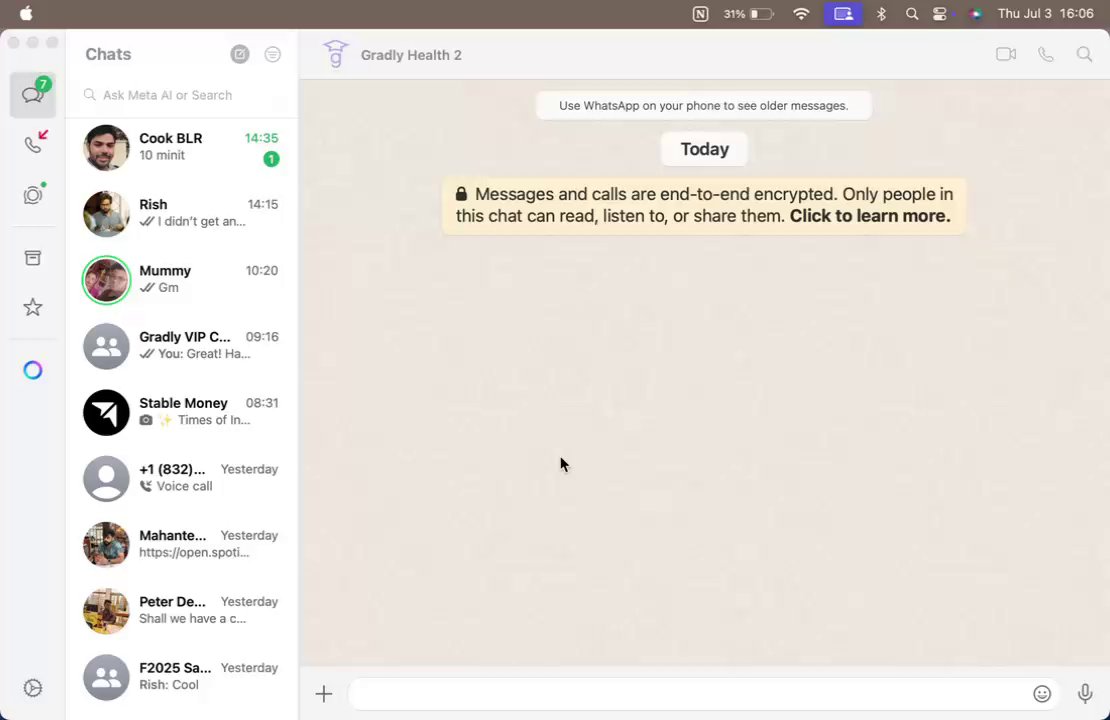
Task: Open the emoji picker
Action: [x=1041, y=694]
